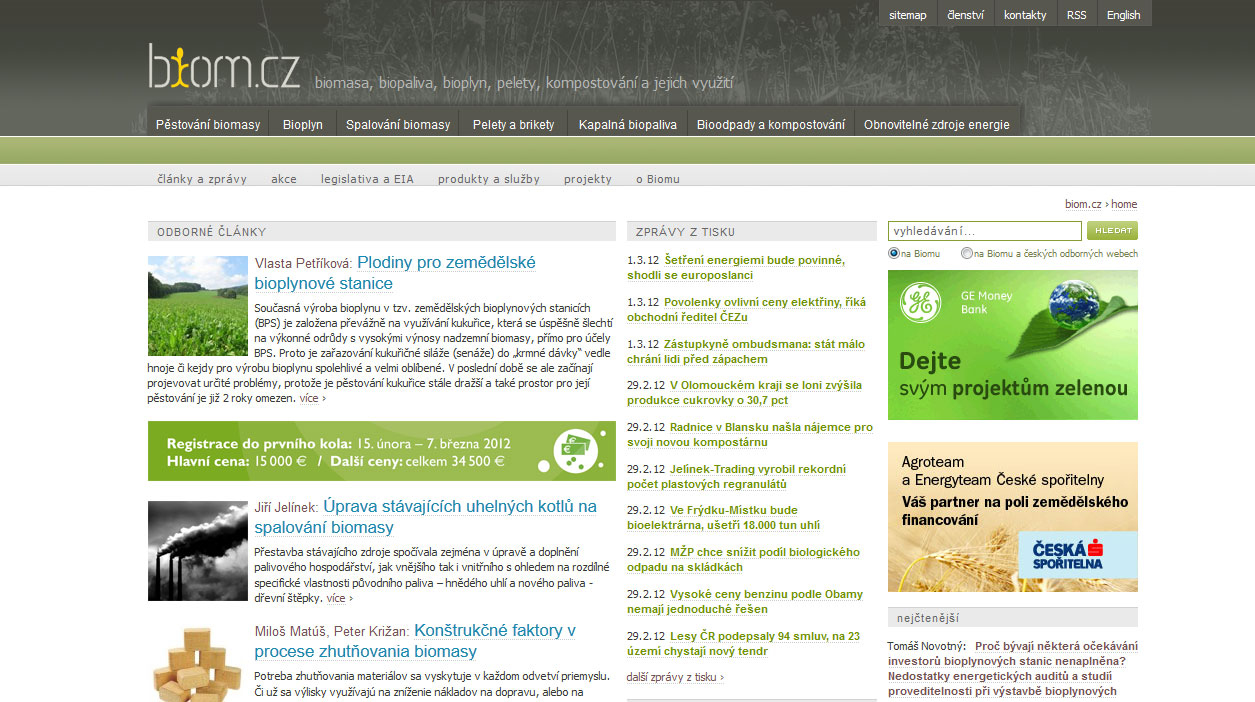1255x702 pixels.
Task: Open the green registration prize banner
Action: pyautogui.click(x=381, y=451)
